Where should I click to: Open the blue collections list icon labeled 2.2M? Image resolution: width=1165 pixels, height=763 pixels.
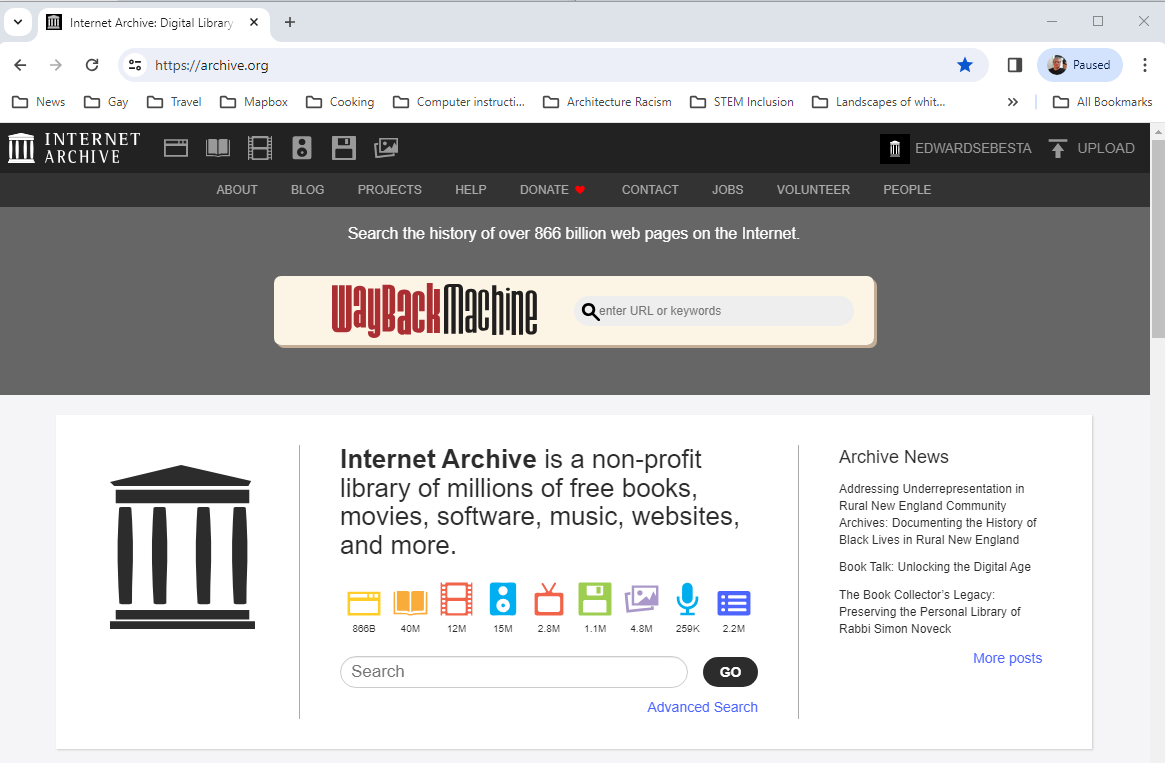[734, 603]
